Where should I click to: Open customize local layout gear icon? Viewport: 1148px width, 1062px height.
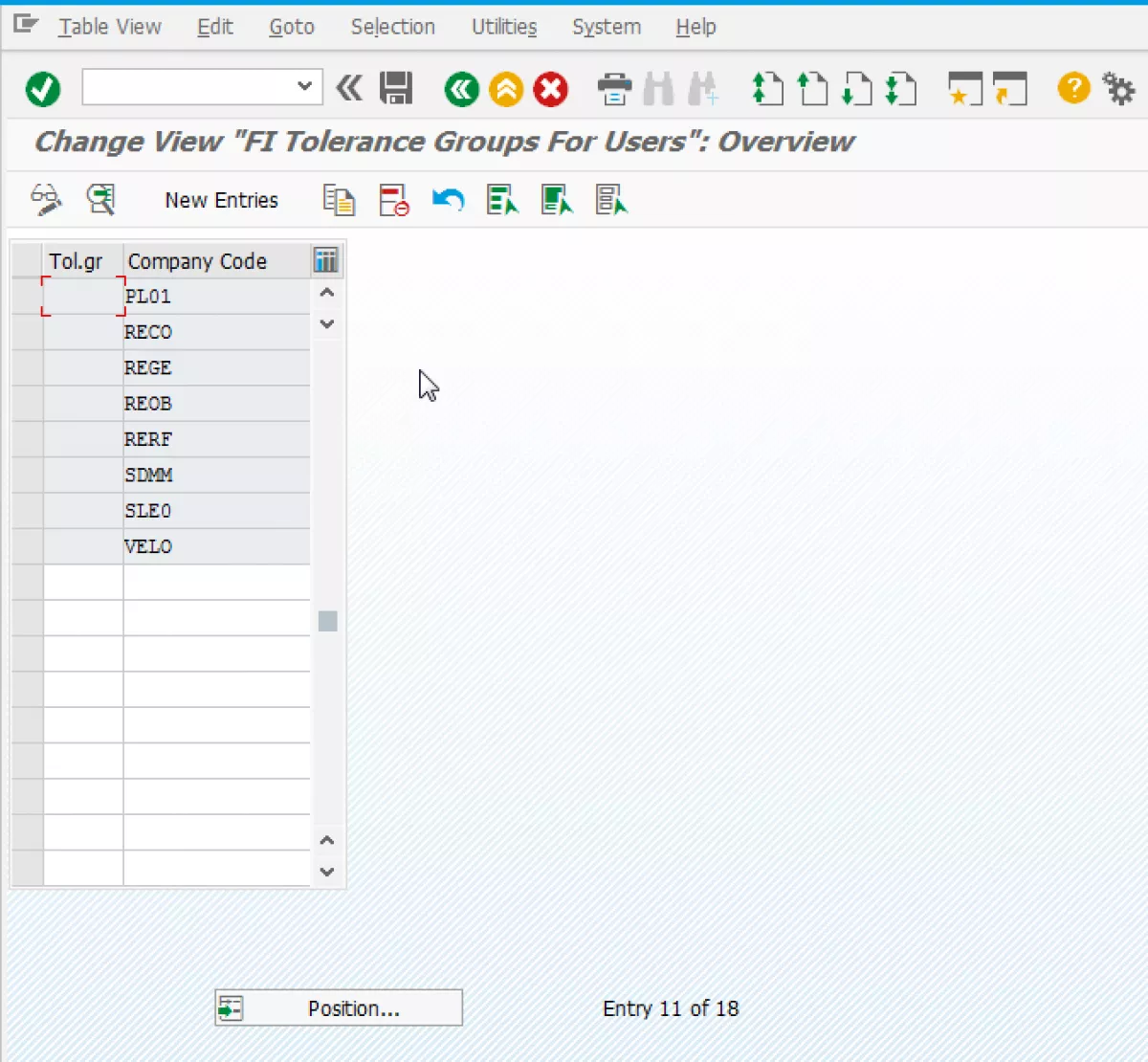coord(1118,88)
